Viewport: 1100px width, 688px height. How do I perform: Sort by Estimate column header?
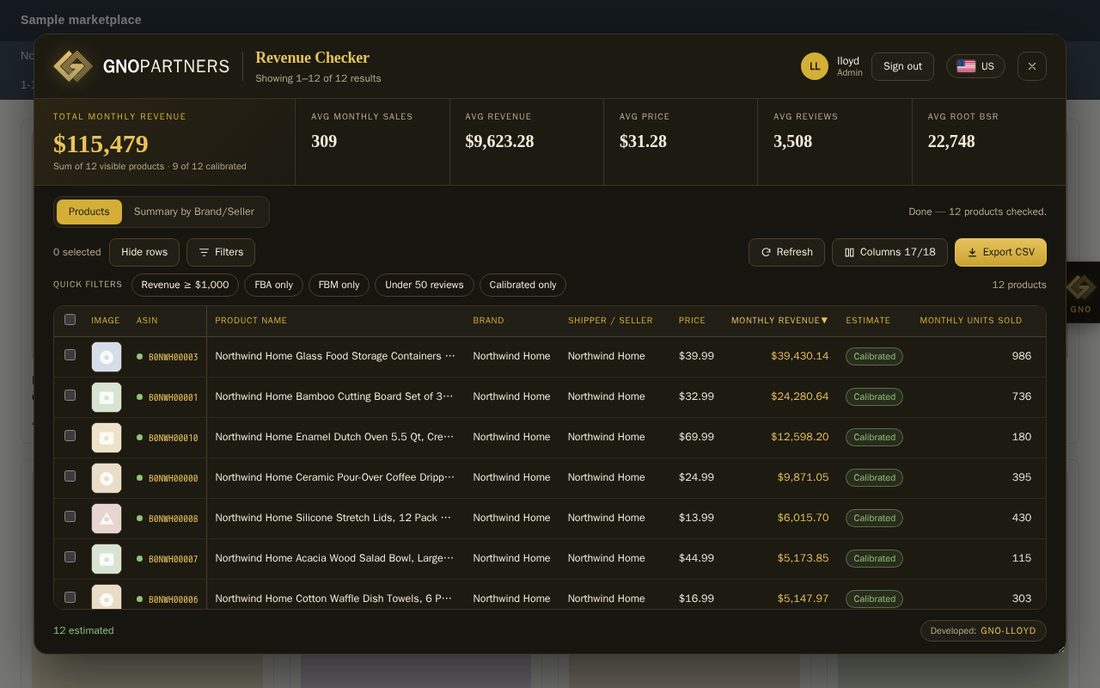pyautogui.click(x=868, y=321)
